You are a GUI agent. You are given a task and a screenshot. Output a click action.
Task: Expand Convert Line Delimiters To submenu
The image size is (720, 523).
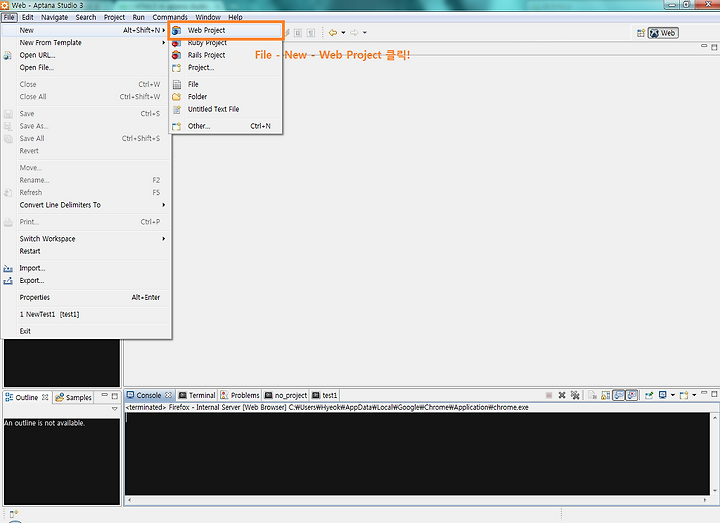pos(87,205)
